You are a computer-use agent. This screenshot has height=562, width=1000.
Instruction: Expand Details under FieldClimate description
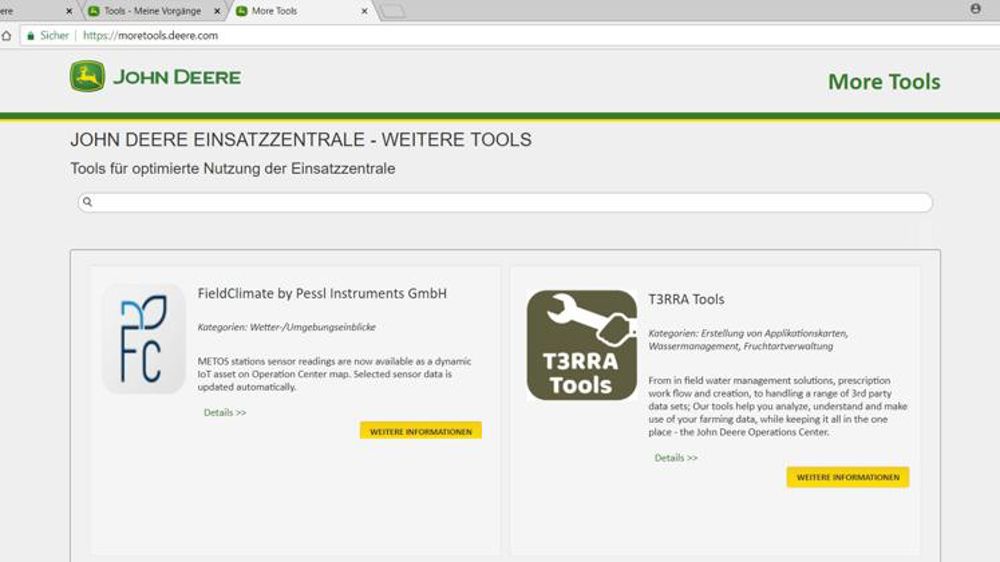(224, 412)
